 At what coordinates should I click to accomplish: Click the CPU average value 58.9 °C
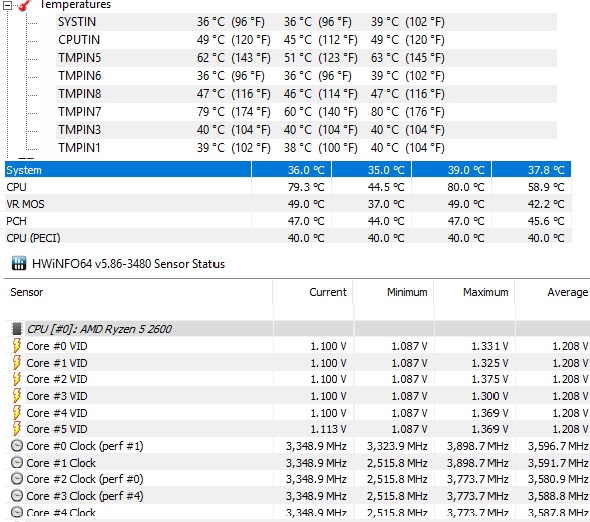[546, 187]
